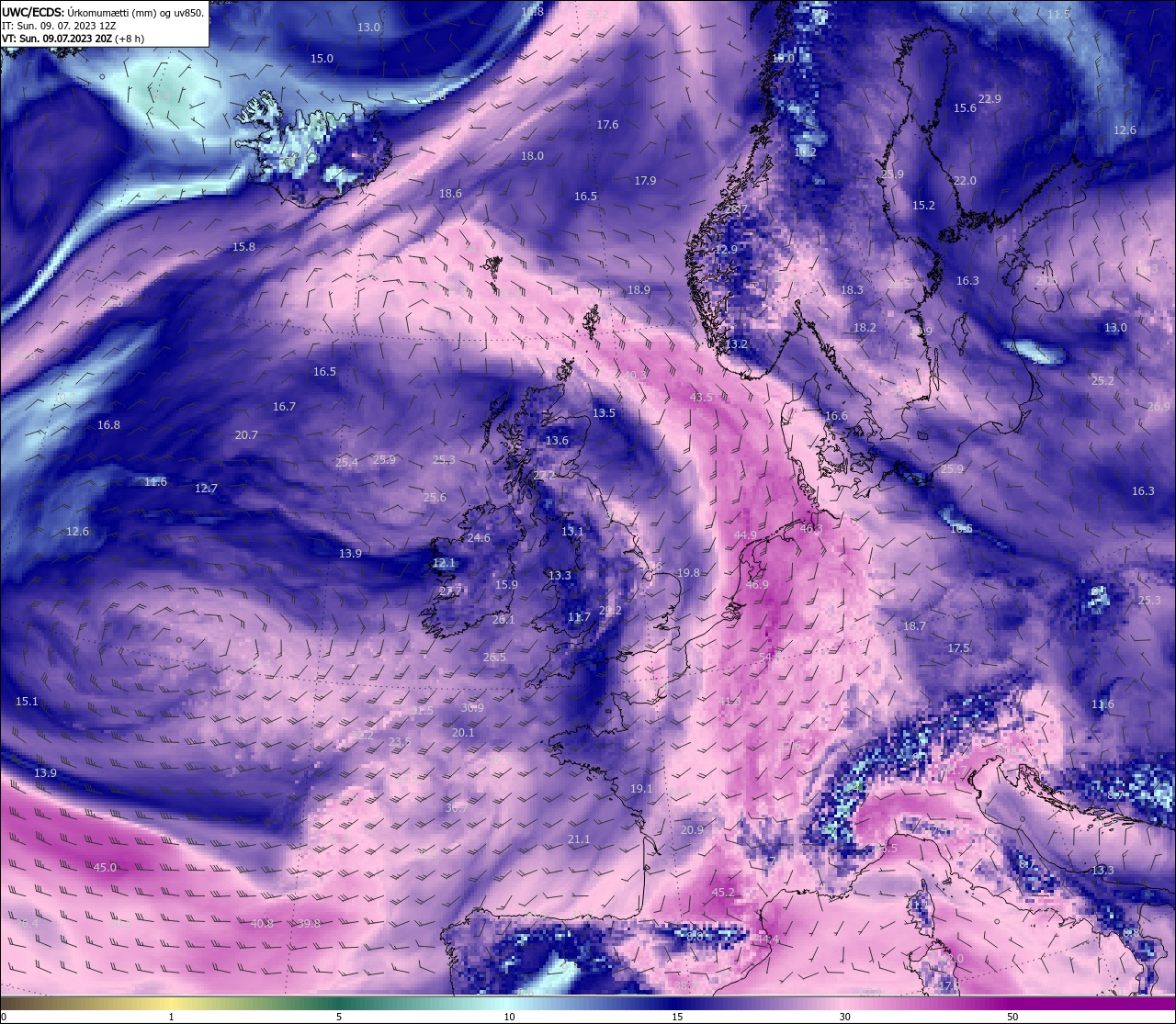Click the map value '46.9' over the Netherlands
Viewport: 1176px width, 1024px height.
click(757, 585)
